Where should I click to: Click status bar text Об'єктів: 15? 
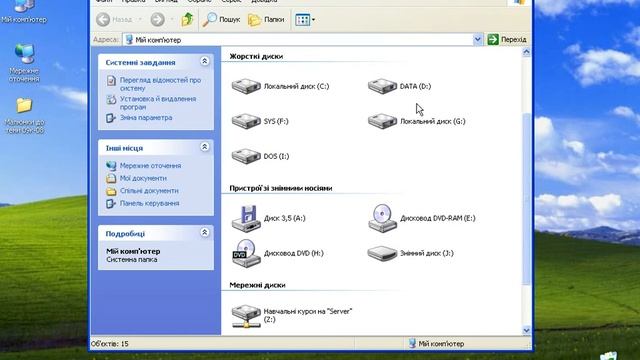pyautogui.click(x=109, y=344)
